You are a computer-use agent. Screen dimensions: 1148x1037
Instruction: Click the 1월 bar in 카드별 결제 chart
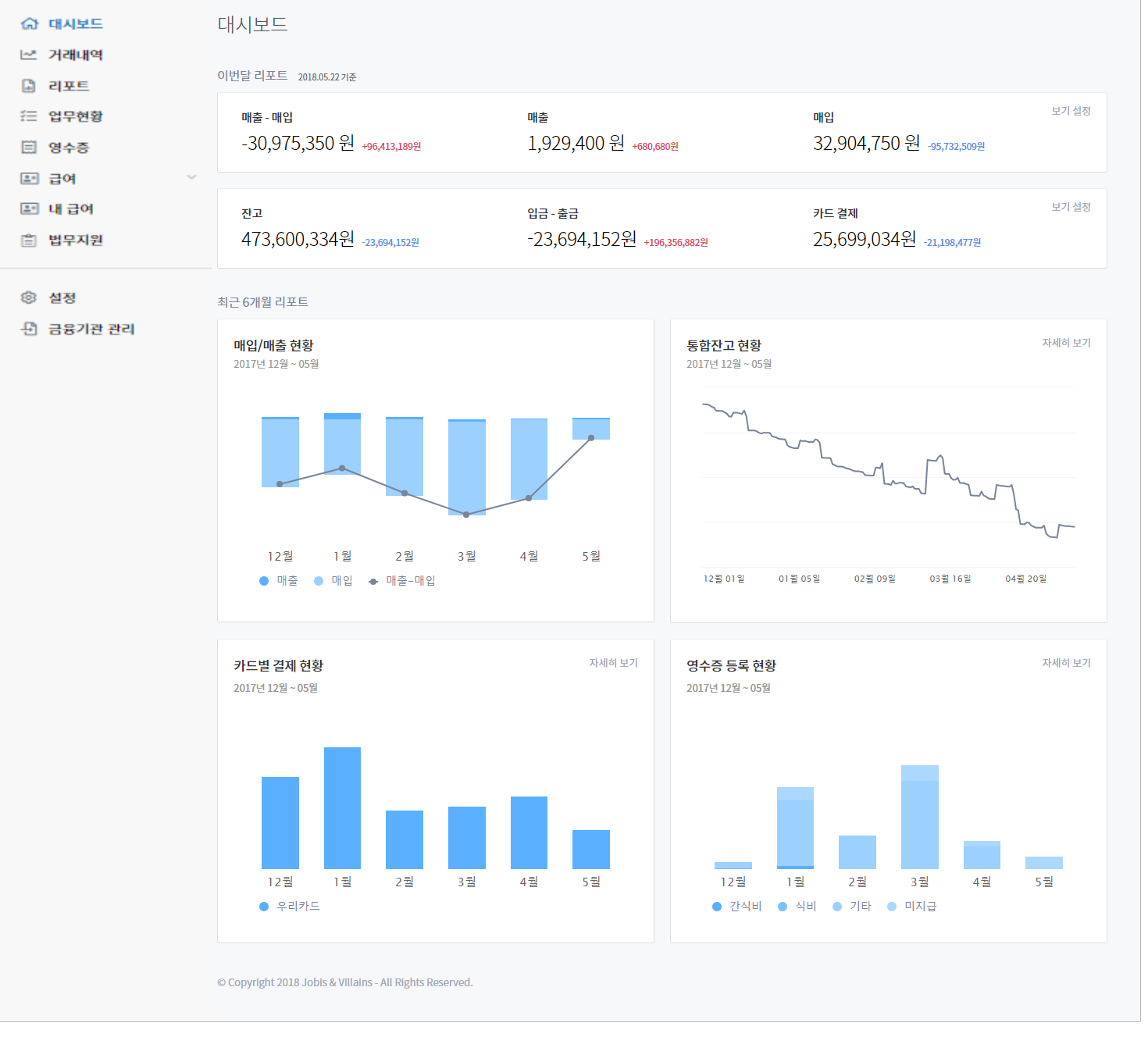[x=342, y=808]
